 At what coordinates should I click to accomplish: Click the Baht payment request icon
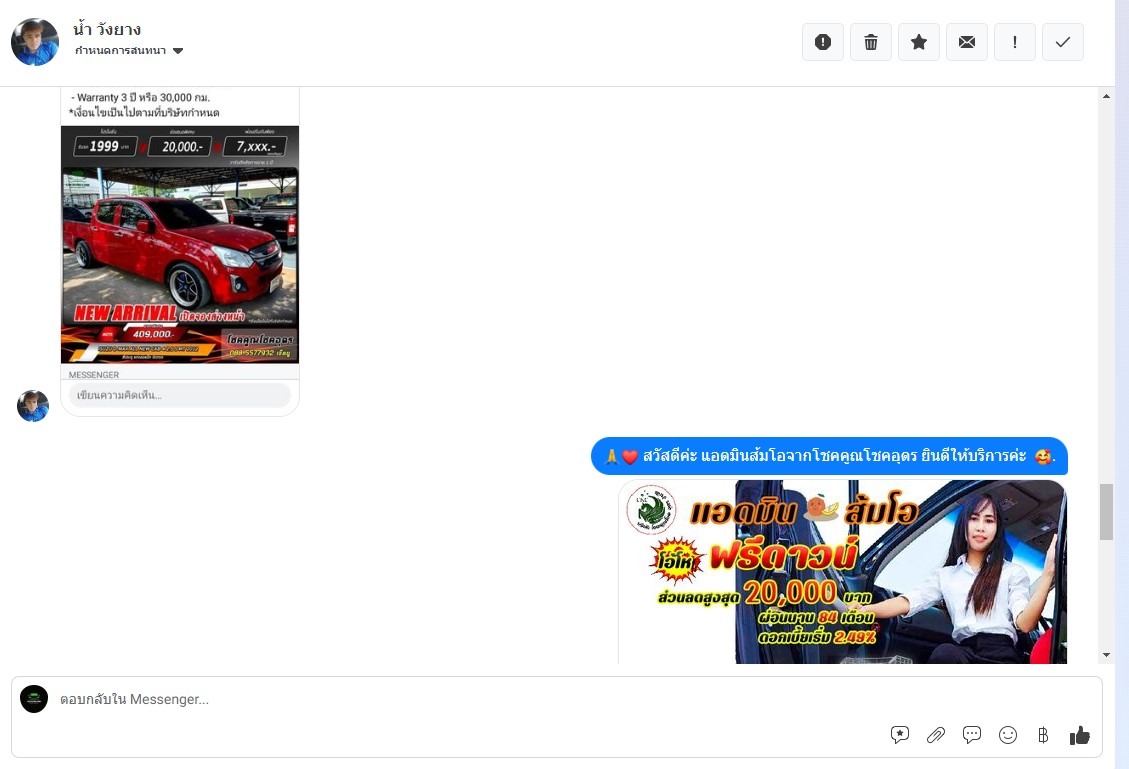click(x=1043, y=735)
